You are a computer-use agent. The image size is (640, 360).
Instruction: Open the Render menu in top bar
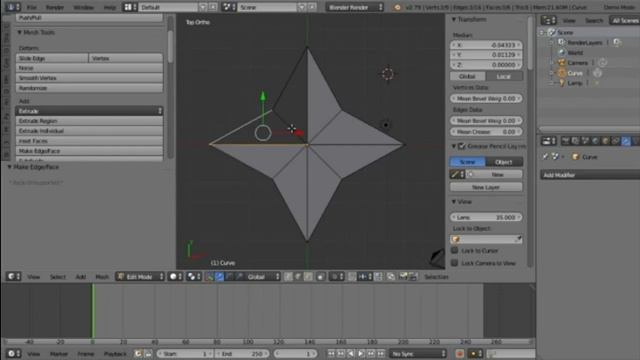(x=55, y=7)
